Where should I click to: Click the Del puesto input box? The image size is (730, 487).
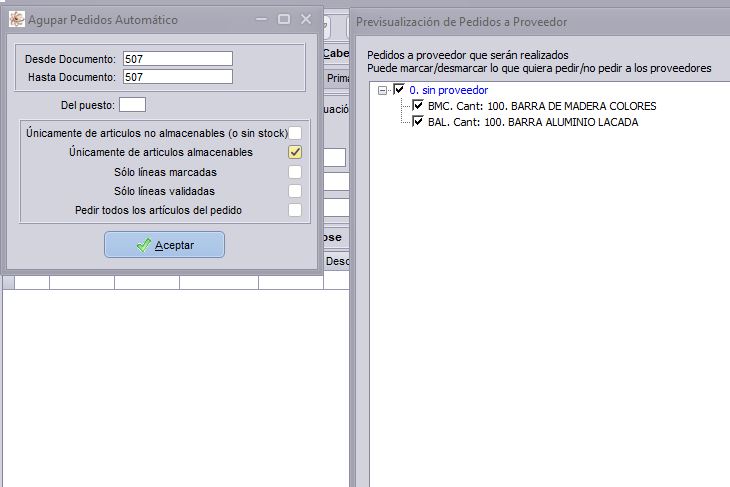132,105
